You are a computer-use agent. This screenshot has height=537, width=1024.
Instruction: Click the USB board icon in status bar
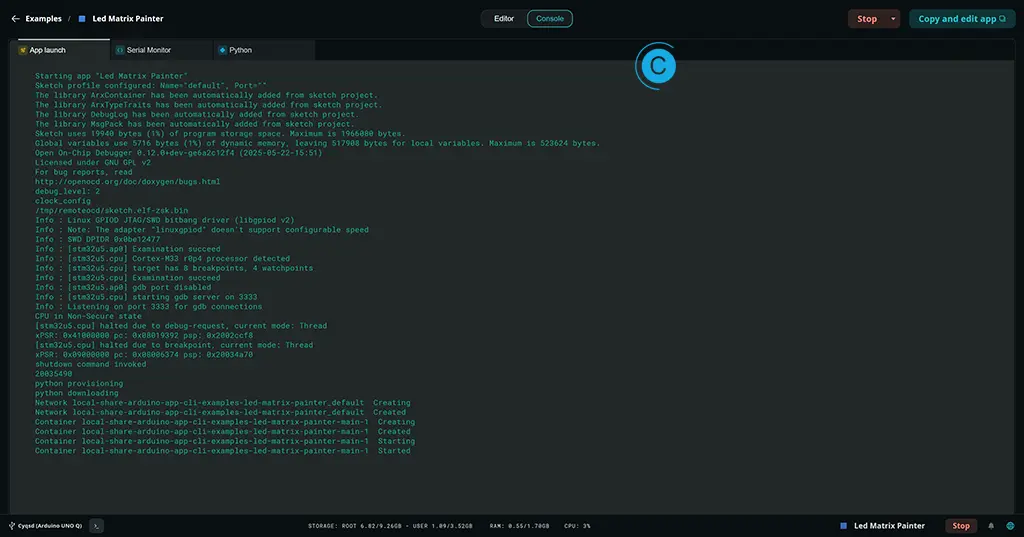point(12,526)
